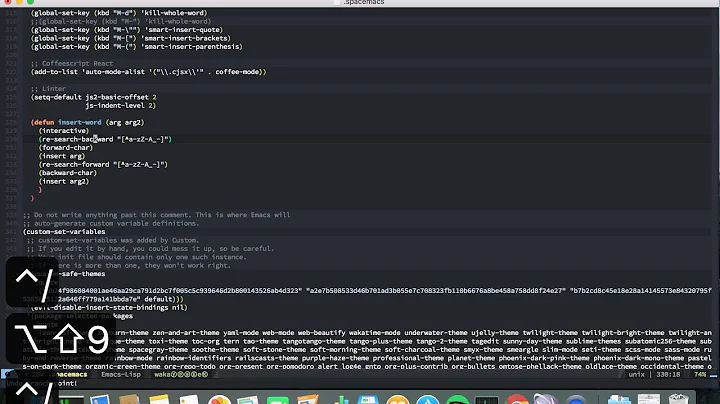Click the 338:18 cursor position indicator
Screen dimensions: 720x404
668,375
